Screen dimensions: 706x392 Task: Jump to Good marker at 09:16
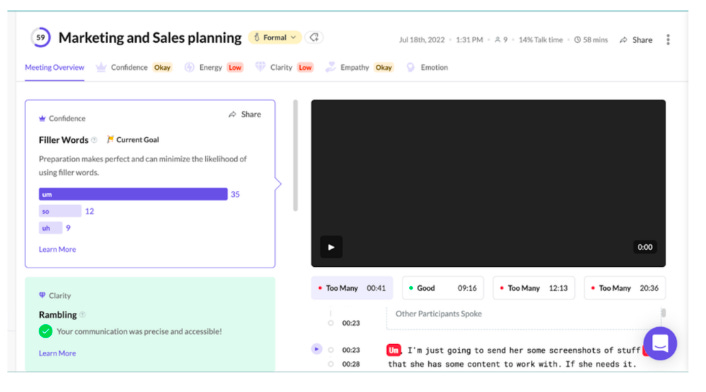click(443, 288)
